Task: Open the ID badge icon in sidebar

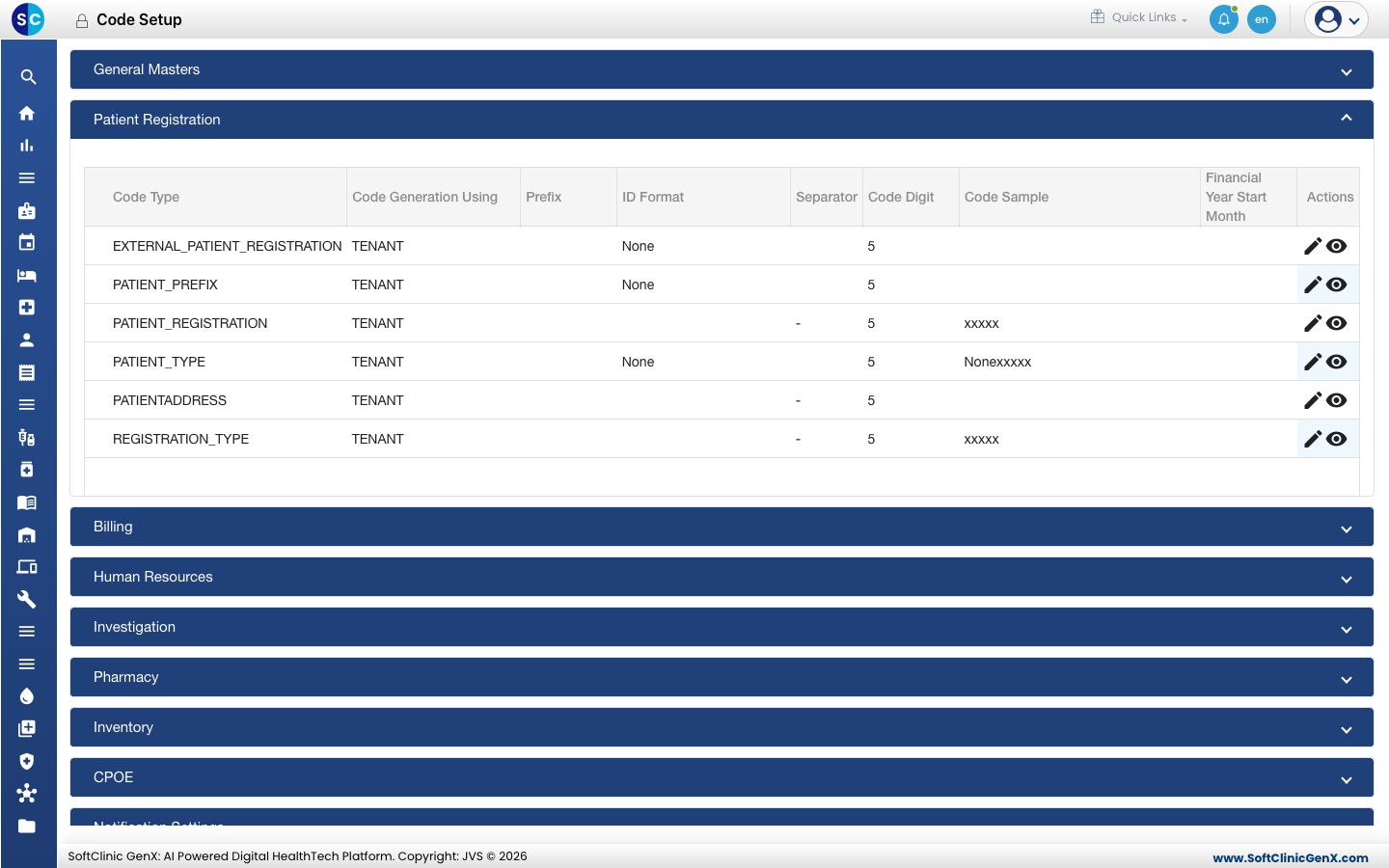Action: (27, 210)
